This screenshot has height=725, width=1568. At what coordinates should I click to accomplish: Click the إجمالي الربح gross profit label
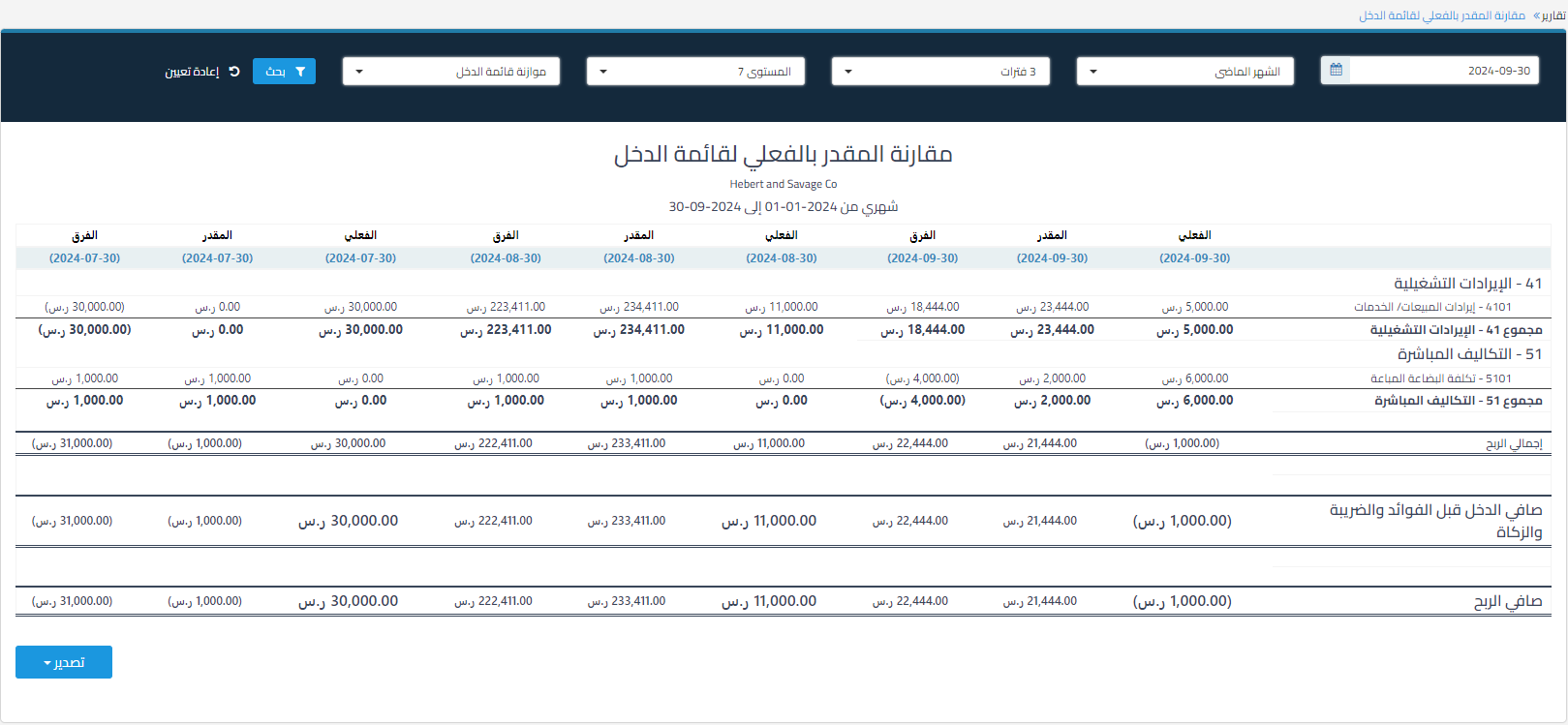click(x=1514, y=443)
